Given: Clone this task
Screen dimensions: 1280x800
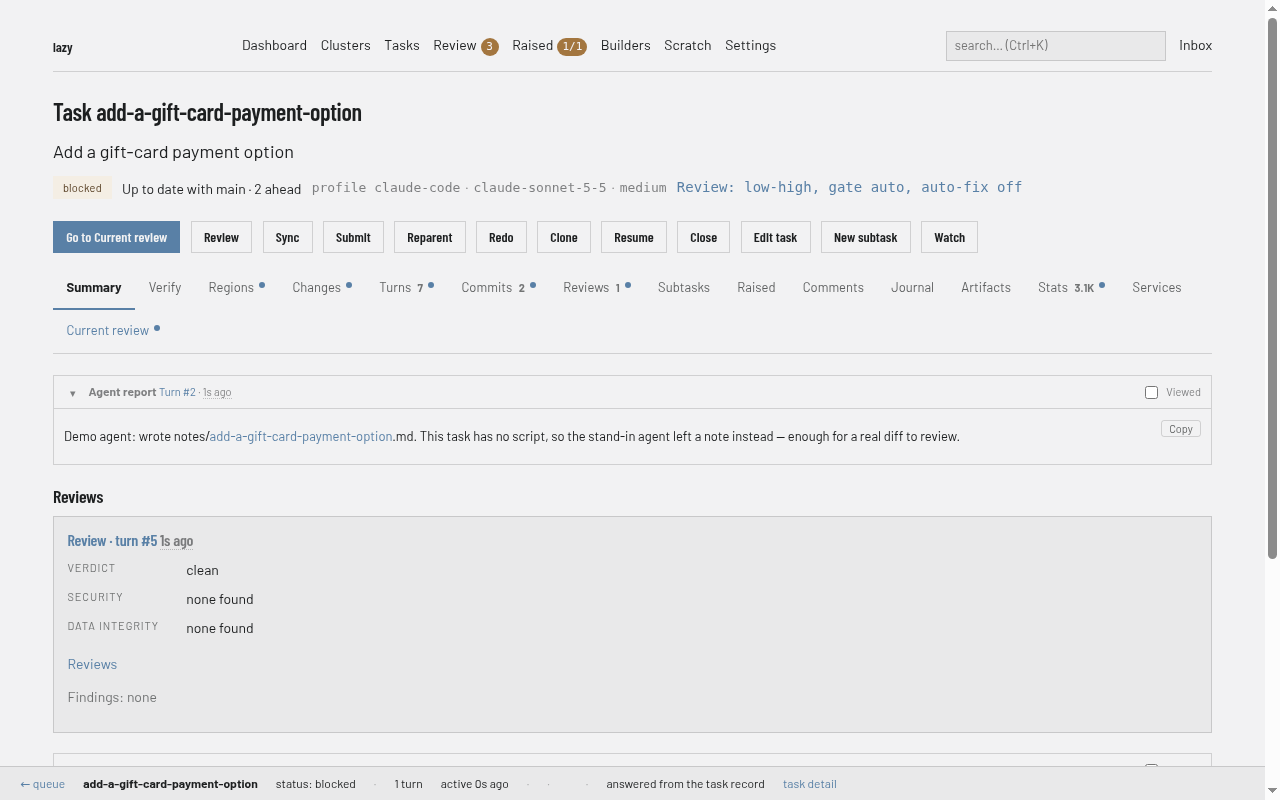Looking at the screenshot, I should coord(564,237).
